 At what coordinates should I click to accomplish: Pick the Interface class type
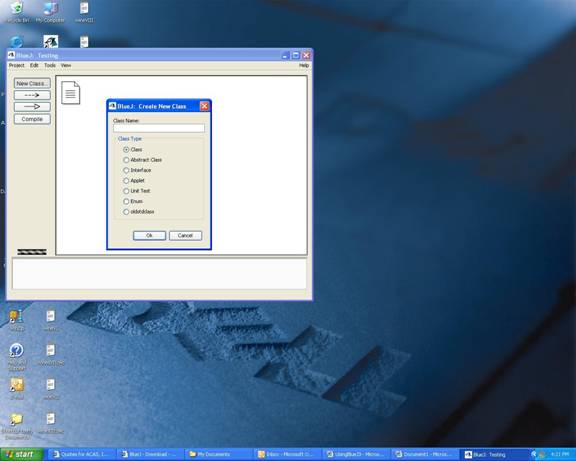[x=126, y=170]
